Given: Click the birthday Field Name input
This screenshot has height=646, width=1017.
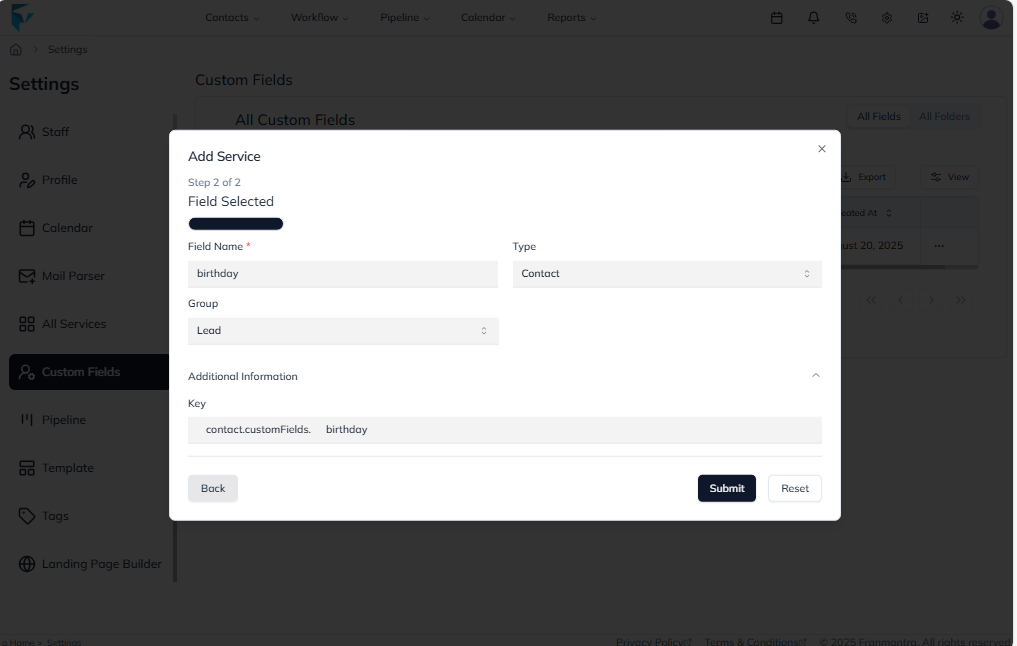Looking at the screenshot, I should point(343,273).
